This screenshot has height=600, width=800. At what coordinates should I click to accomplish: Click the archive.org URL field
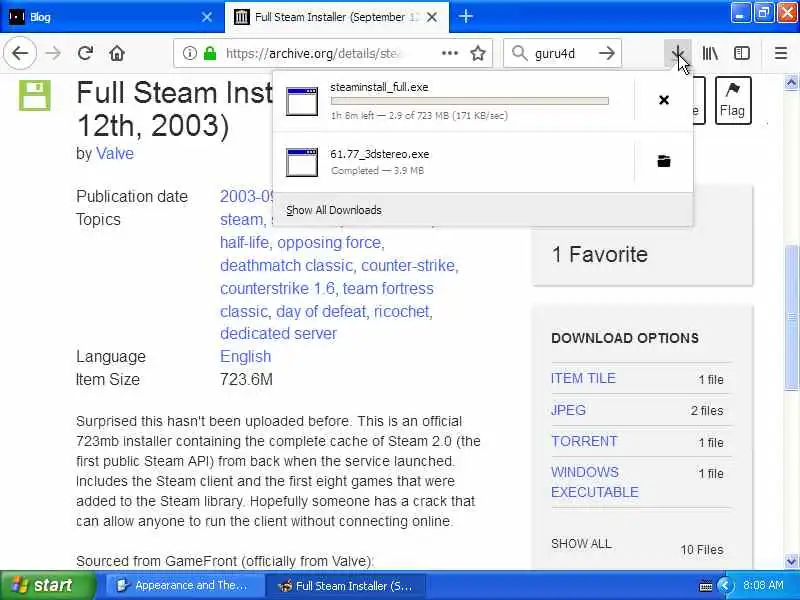click(314, 53)
